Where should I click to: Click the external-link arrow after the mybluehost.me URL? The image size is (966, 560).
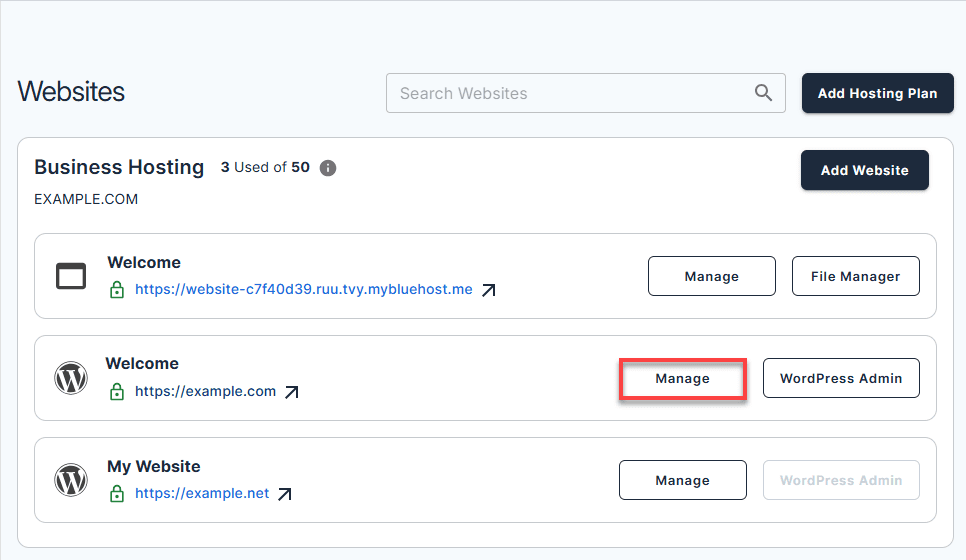click(488, 290)
